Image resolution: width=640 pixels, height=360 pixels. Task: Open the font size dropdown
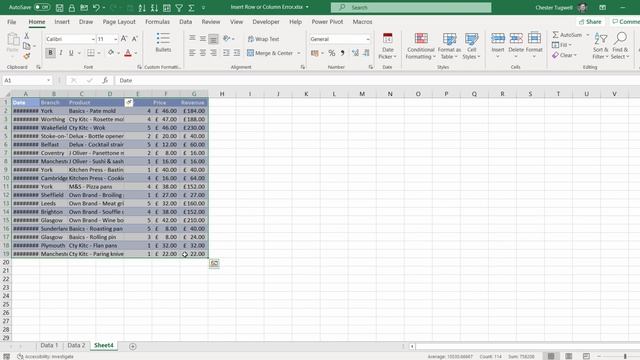tap(116, 39)
